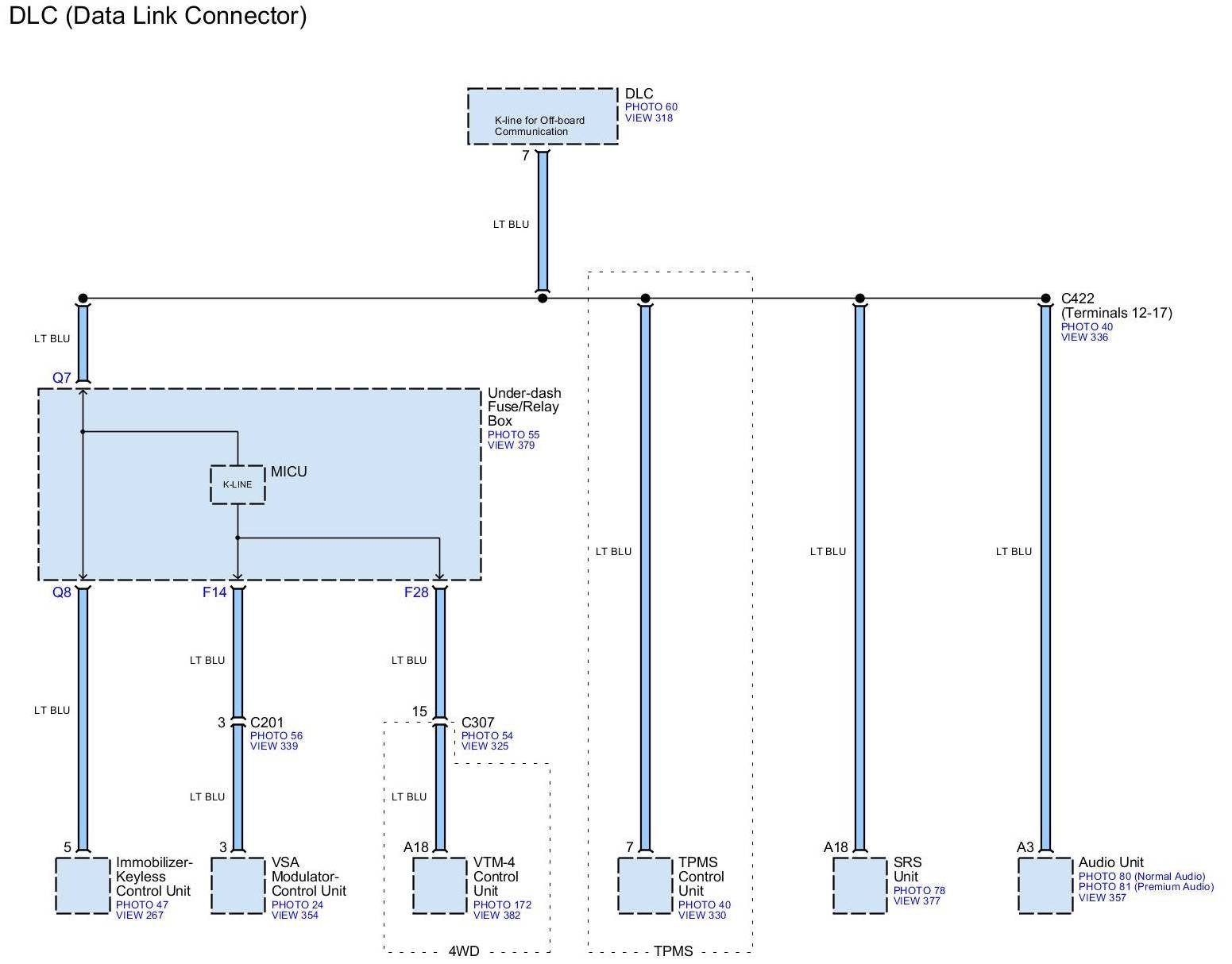Click the VIEW 318 link for DLC
This screenshot has height=964, width=1232.
click(x=648, y=118)
